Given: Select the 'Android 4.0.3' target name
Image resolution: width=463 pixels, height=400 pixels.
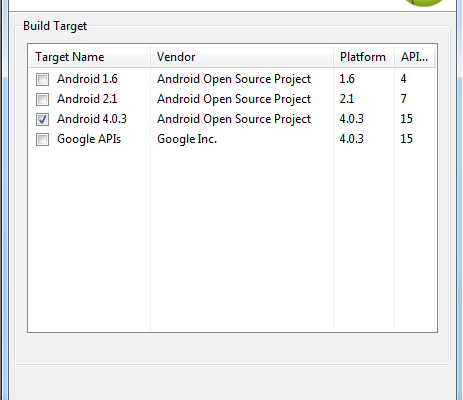Looking at the screenshot, I should [x=92, y=119].
